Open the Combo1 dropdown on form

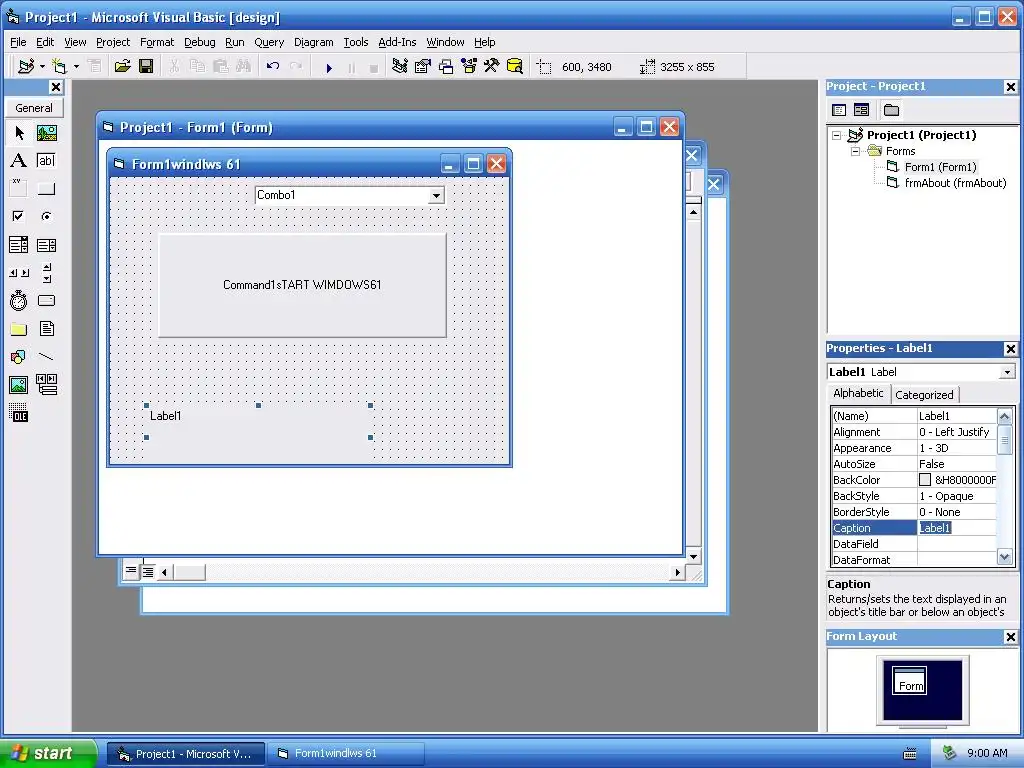436,195
